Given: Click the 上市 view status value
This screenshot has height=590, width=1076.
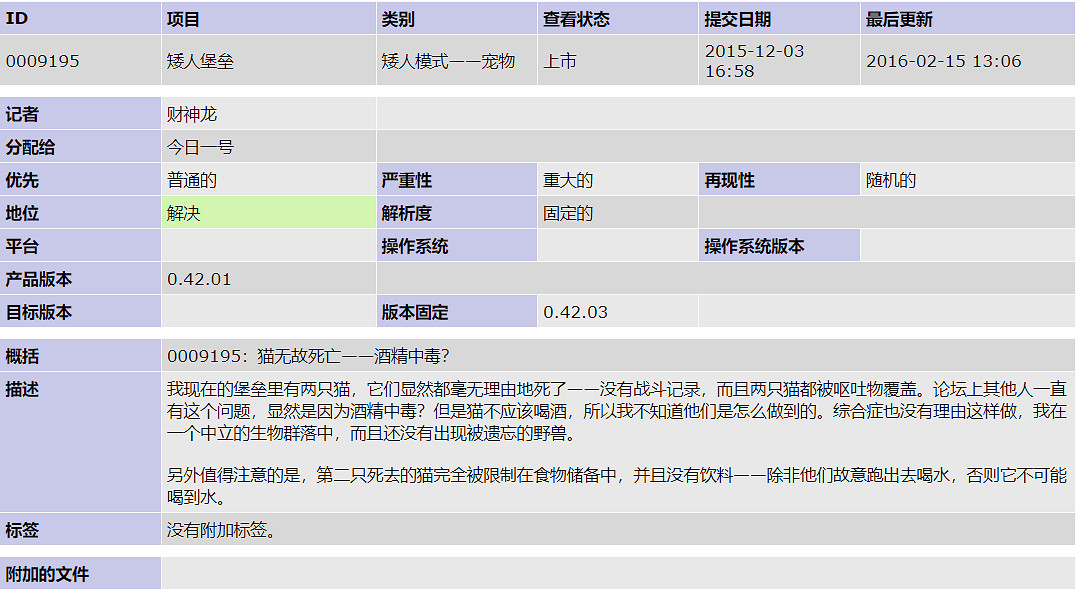Looking at the screenshot, I should point(560,61).
